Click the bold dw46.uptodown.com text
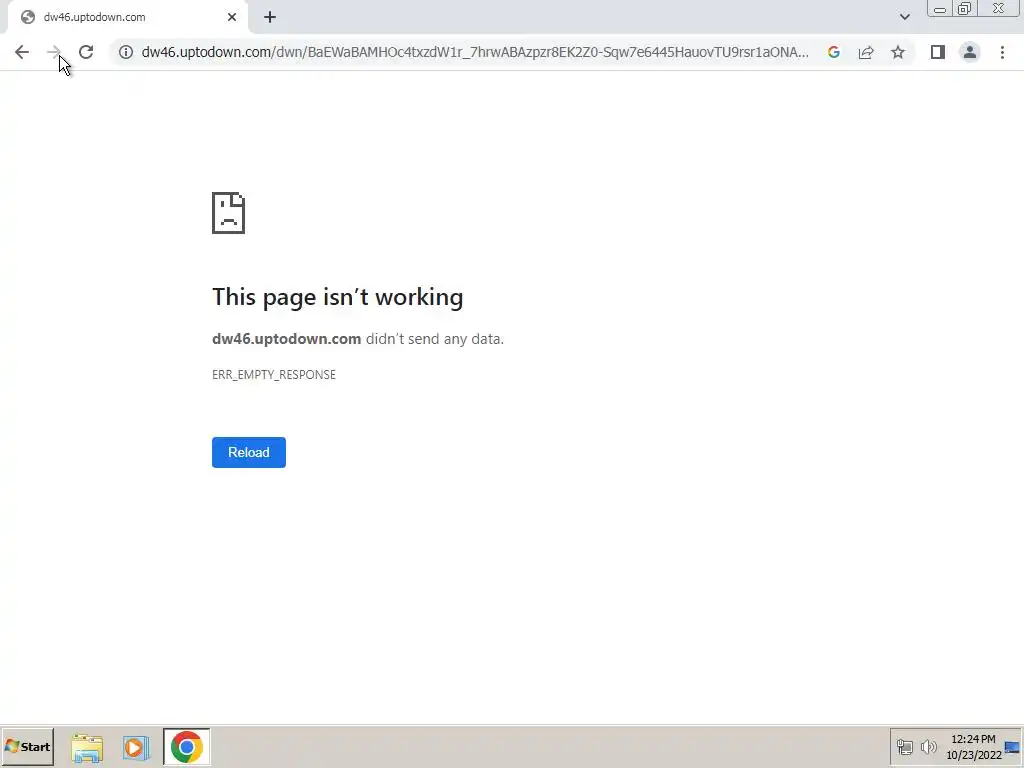Screen dimensions: 1024x768 [287, 339]
